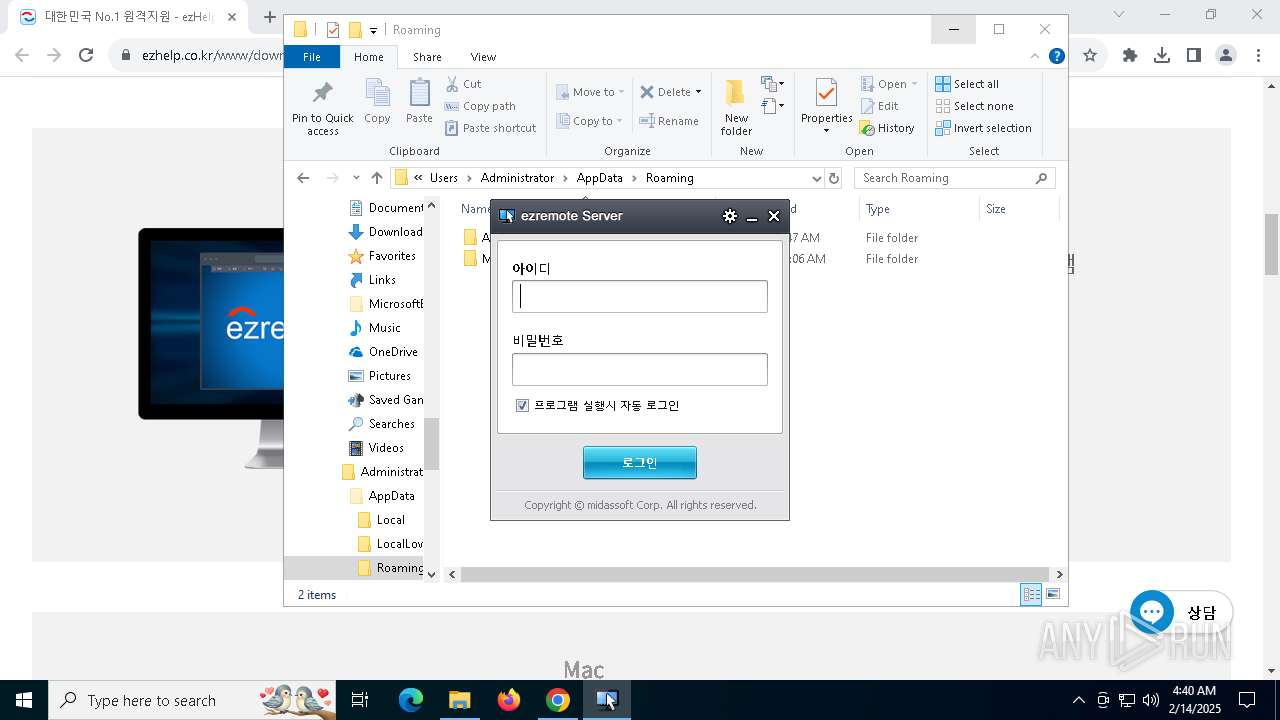Click the 비밀번호 password field

point(640,369)
